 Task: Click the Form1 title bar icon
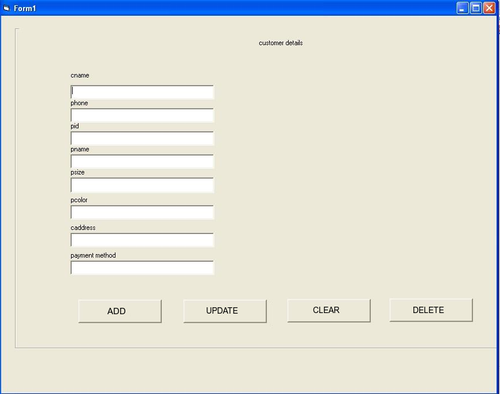pos(6,8)
